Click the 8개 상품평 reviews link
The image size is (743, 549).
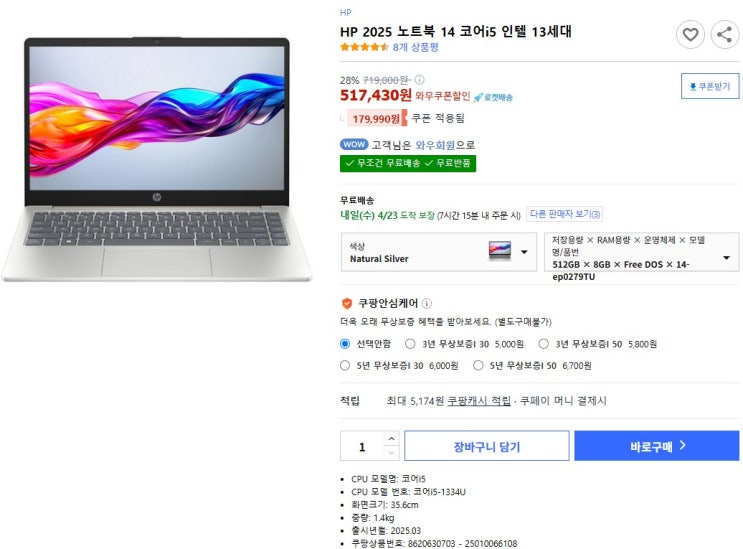416,47
